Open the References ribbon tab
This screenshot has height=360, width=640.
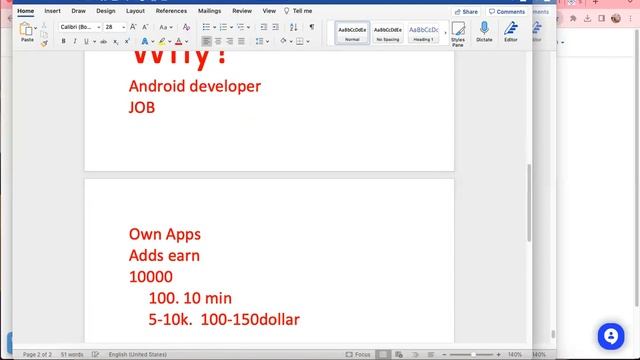point(171,11)
